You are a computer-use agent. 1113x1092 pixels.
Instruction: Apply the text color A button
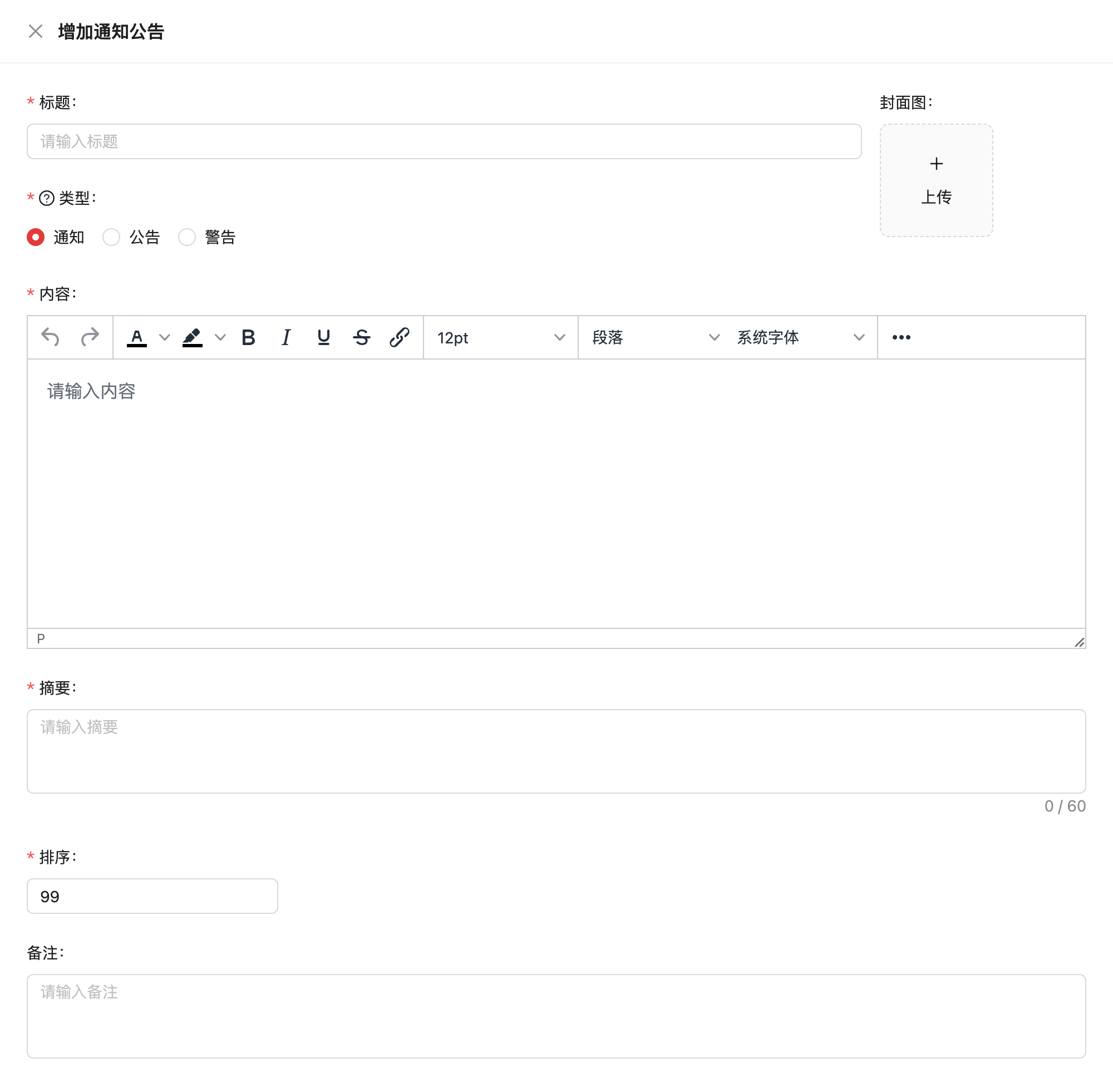pos(136,337)
